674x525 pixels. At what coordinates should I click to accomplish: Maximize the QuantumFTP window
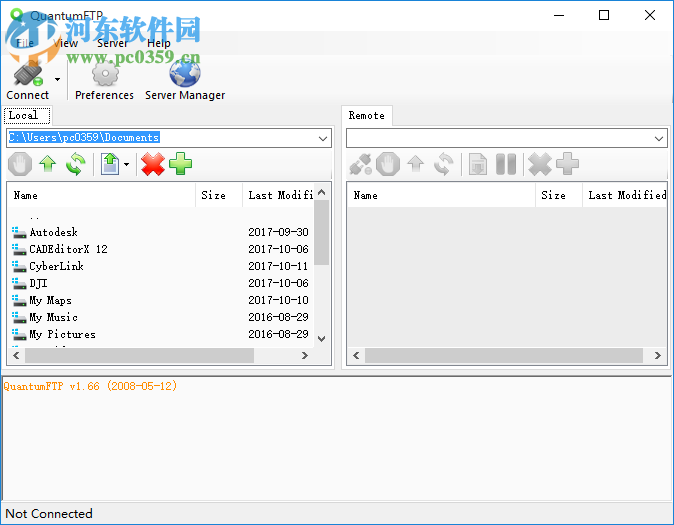pyautogui.click(x=604, y=15)
